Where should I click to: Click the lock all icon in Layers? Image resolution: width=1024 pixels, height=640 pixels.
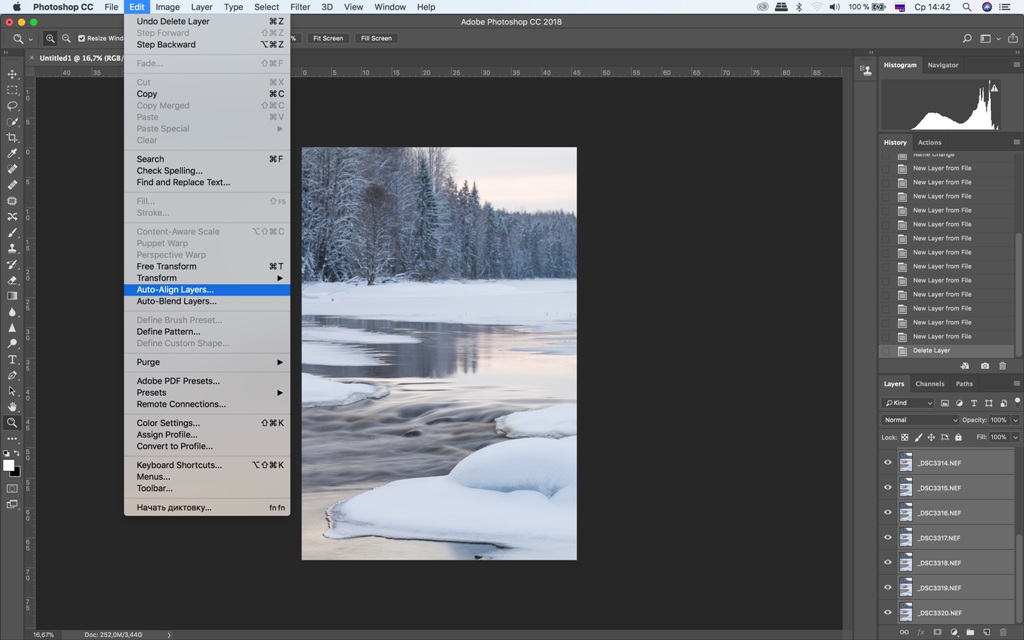[x=958, y=437]
